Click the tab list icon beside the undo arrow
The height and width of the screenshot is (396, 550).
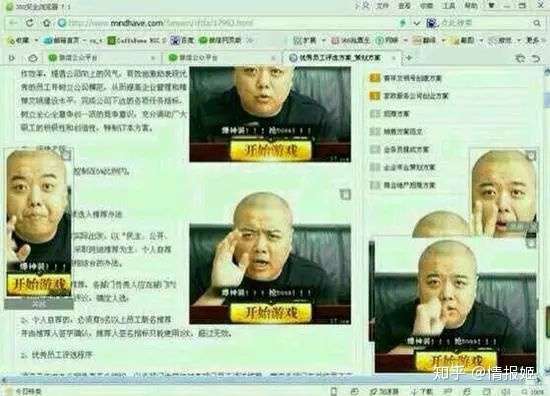coord(520,58)
